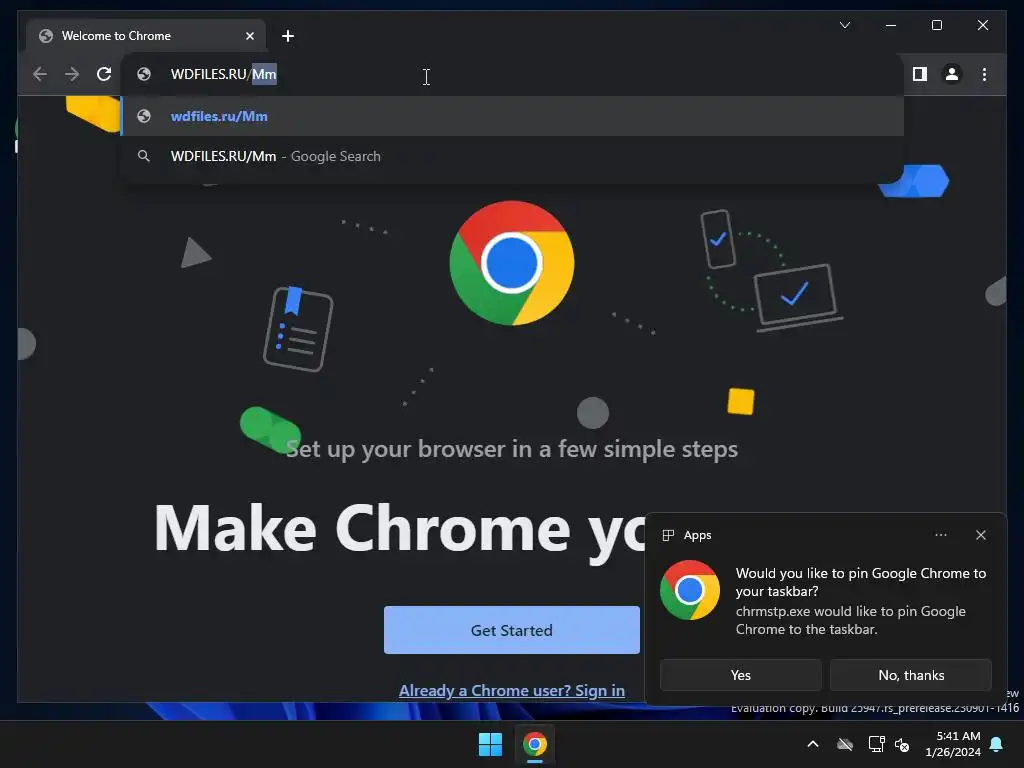
Task: Click the muted volume tray icon
Action: coord(902,744)
